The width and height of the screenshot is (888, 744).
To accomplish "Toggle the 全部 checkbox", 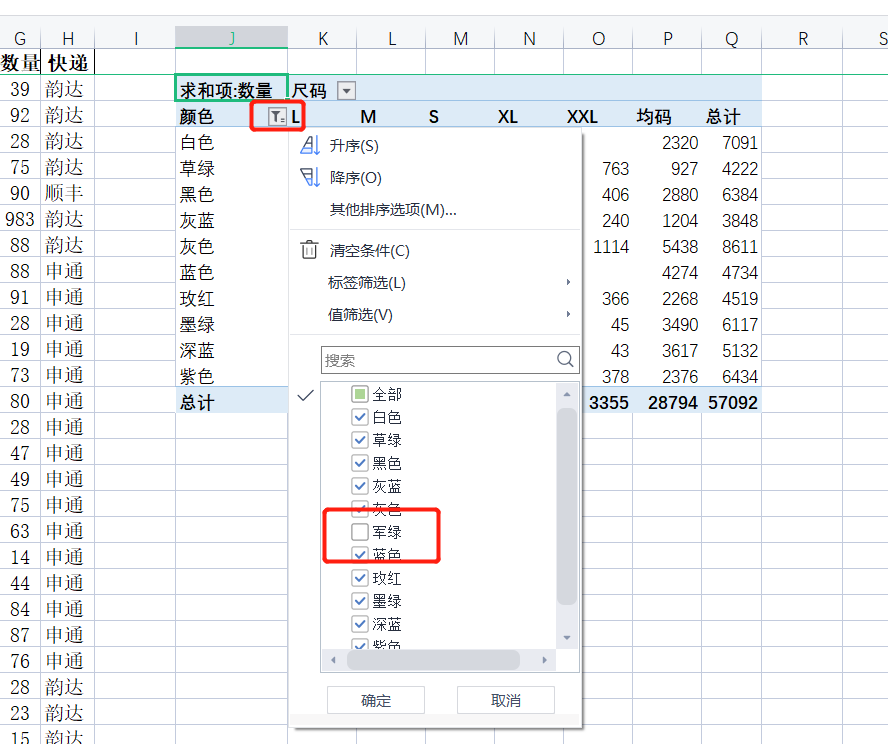I will tap(360, 394).
